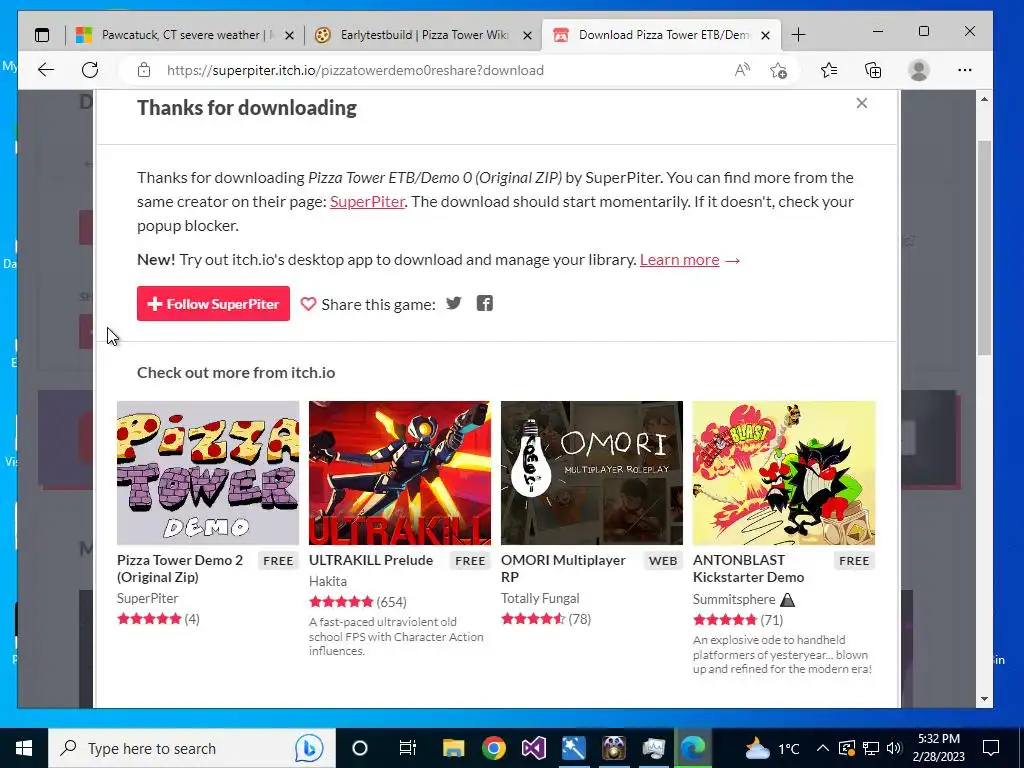This screenshot has width=1024, height=768.
Task: Click the Read aloud icon
Action: [742, 70]
